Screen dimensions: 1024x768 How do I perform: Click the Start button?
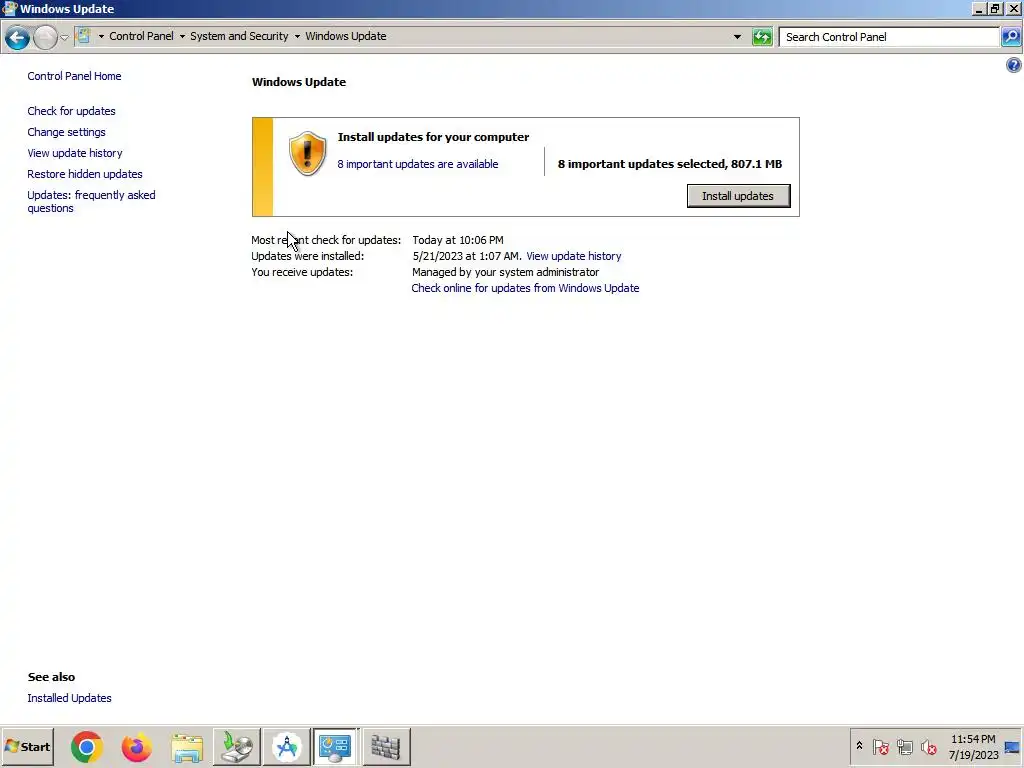click(27, 746)
